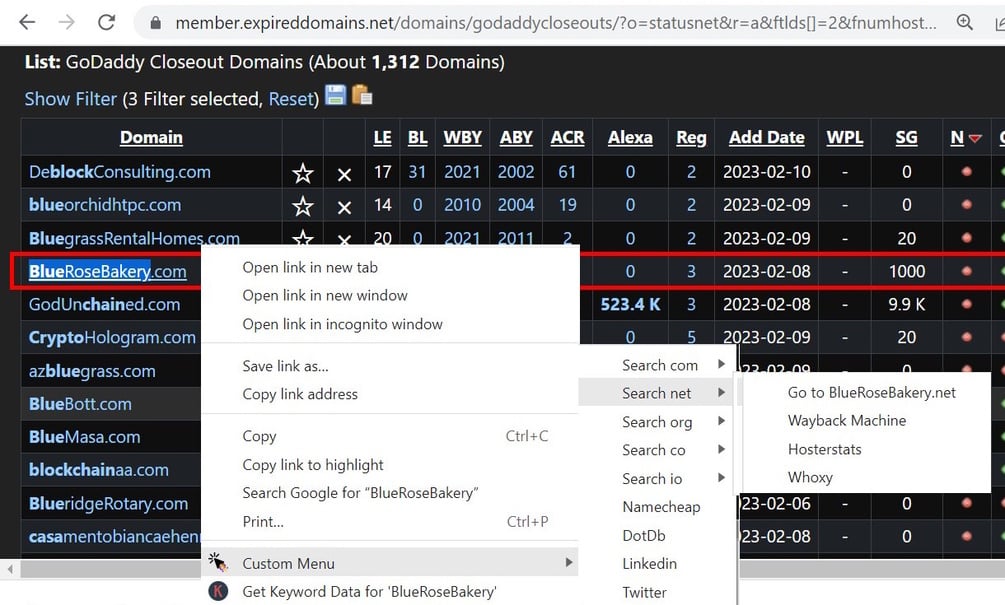The width and height of the screenshot is (1005, 605).
Task: Expand the Search com submenu
Action: [x=721, y=364]
